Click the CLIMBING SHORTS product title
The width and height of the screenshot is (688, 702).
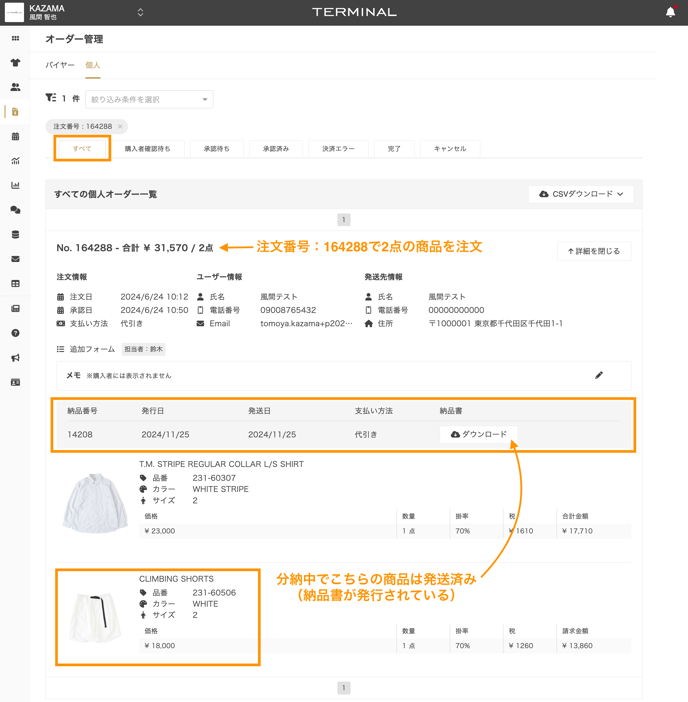tap(176, 579)
